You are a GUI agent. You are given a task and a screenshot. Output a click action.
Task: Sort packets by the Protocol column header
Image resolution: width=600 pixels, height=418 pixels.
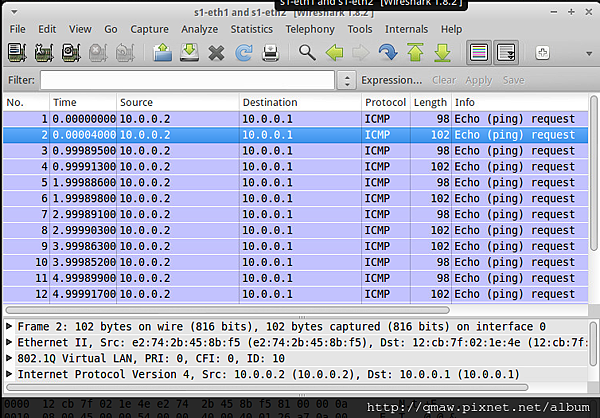(385, 102)
